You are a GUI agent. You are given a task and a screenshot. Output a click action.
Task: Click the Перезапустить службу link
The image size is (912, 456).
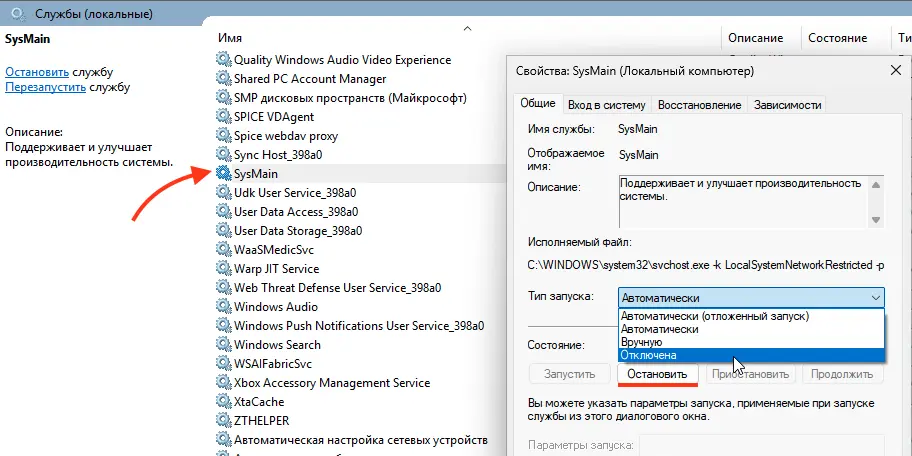tap(46, 87)
